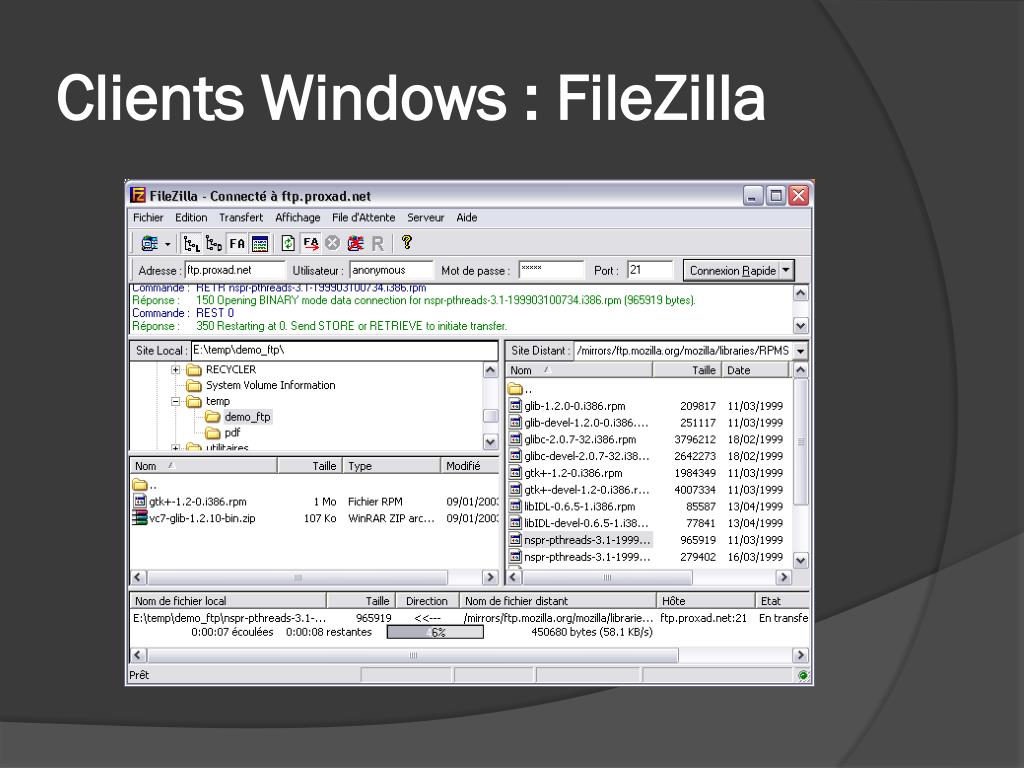Viewport: 1024px width, 768px height.
Task: Click message log scroll up arrow
Action: click(x=801, y=293)
